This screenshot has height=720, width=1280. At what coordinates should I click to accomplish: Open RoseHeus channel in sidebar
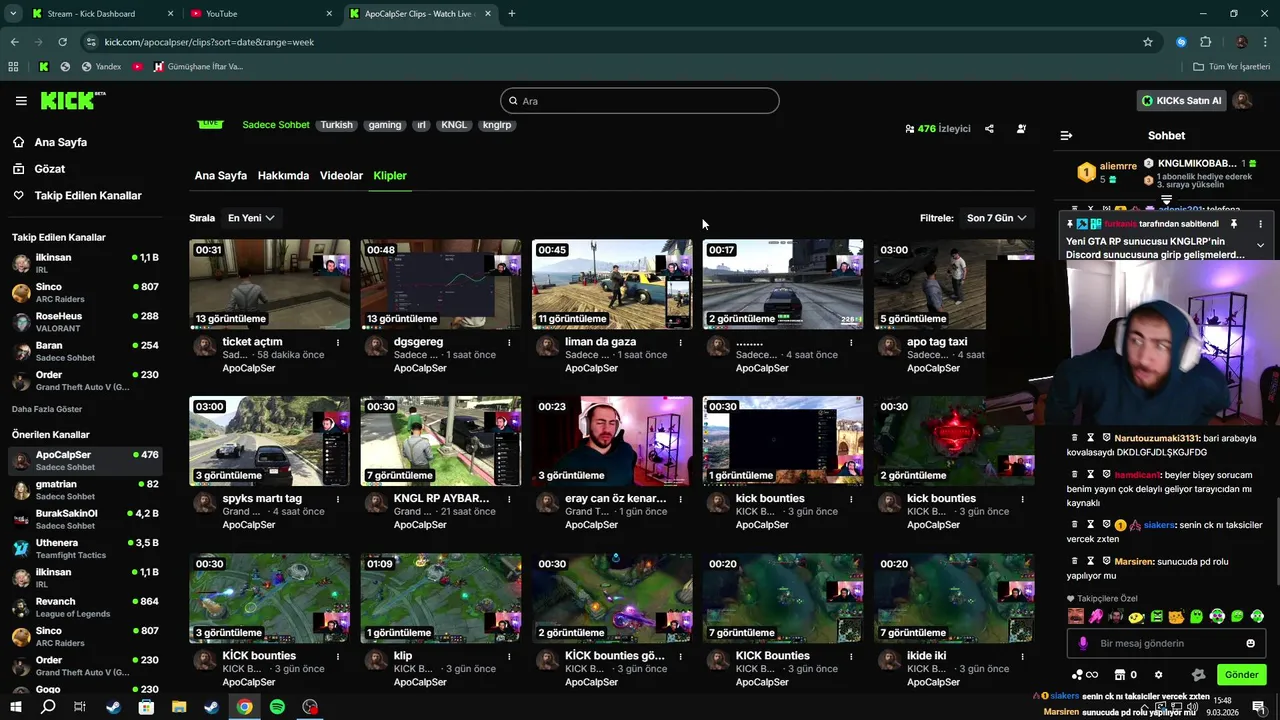pos(85,322)
